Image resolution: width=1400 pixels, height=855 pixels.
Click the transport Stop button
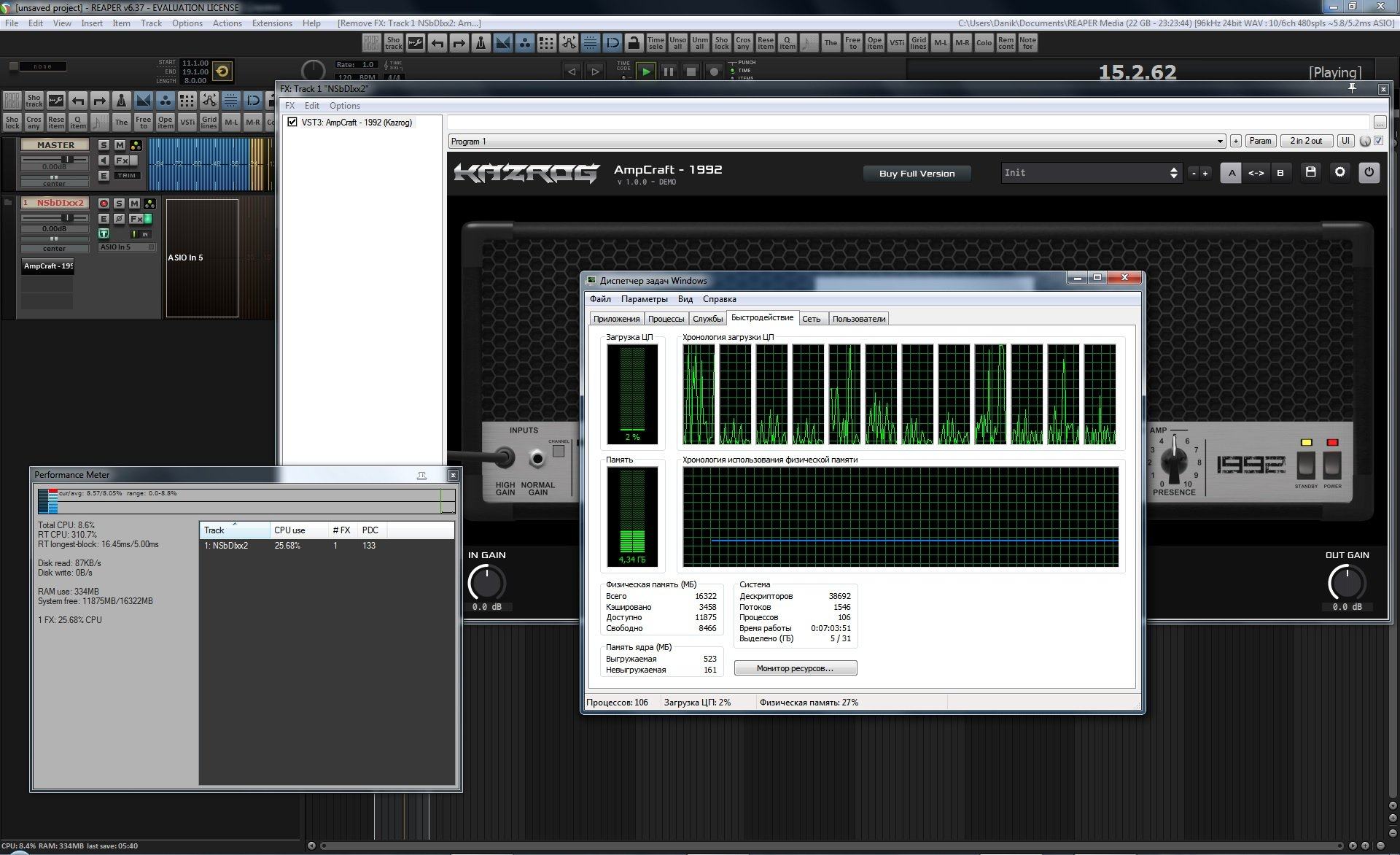tap(691, 71)
